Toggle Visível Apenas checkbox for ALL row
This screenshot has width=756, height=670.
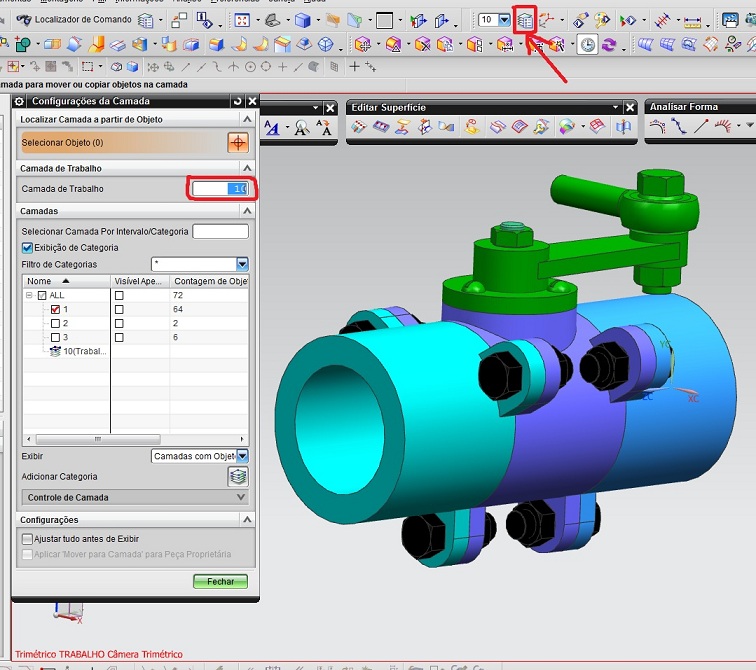pyautogui.click(x=119, y=295)
